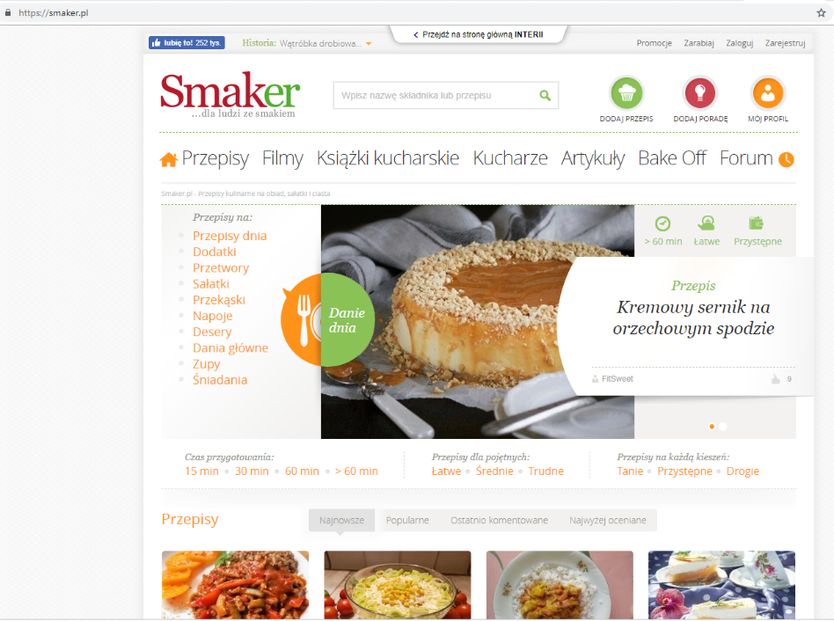834x621 pixels.
Task: Open the Najwyżej oceniane tab
Action: pyautogui.click(x=607, y=520)
